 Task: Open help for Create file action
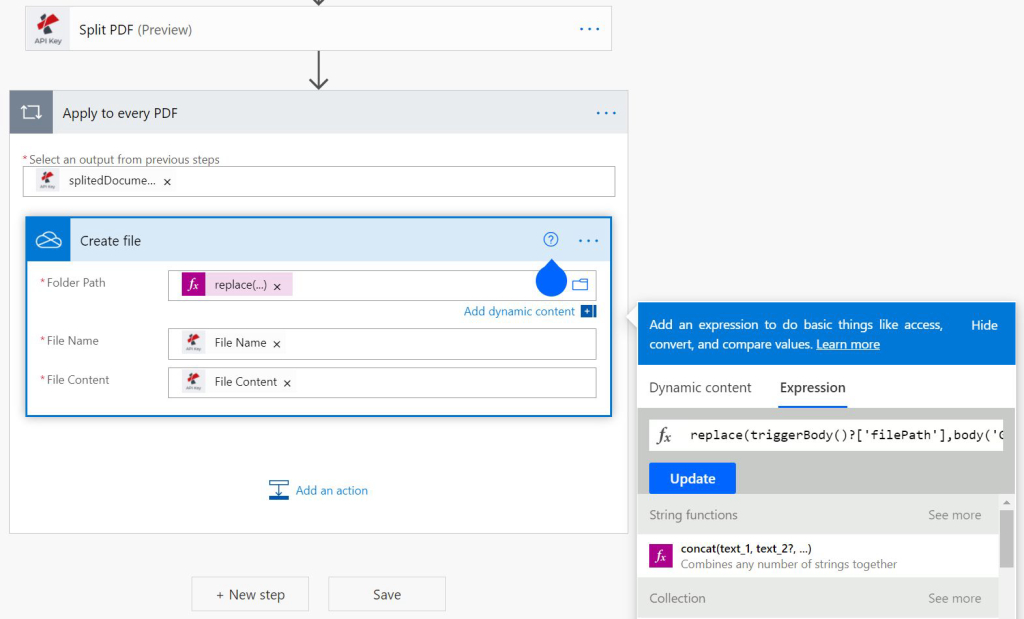551,240
